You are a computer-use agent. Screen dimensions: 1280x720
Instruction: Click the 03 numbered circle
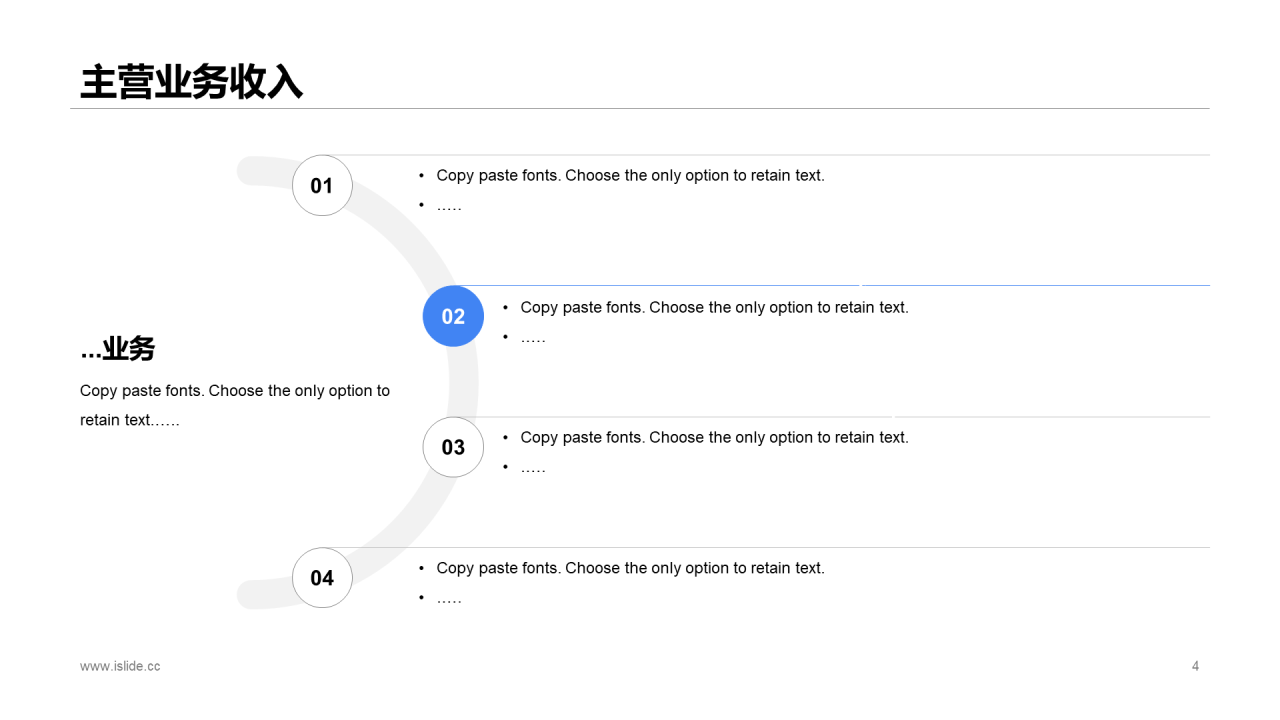453,447
